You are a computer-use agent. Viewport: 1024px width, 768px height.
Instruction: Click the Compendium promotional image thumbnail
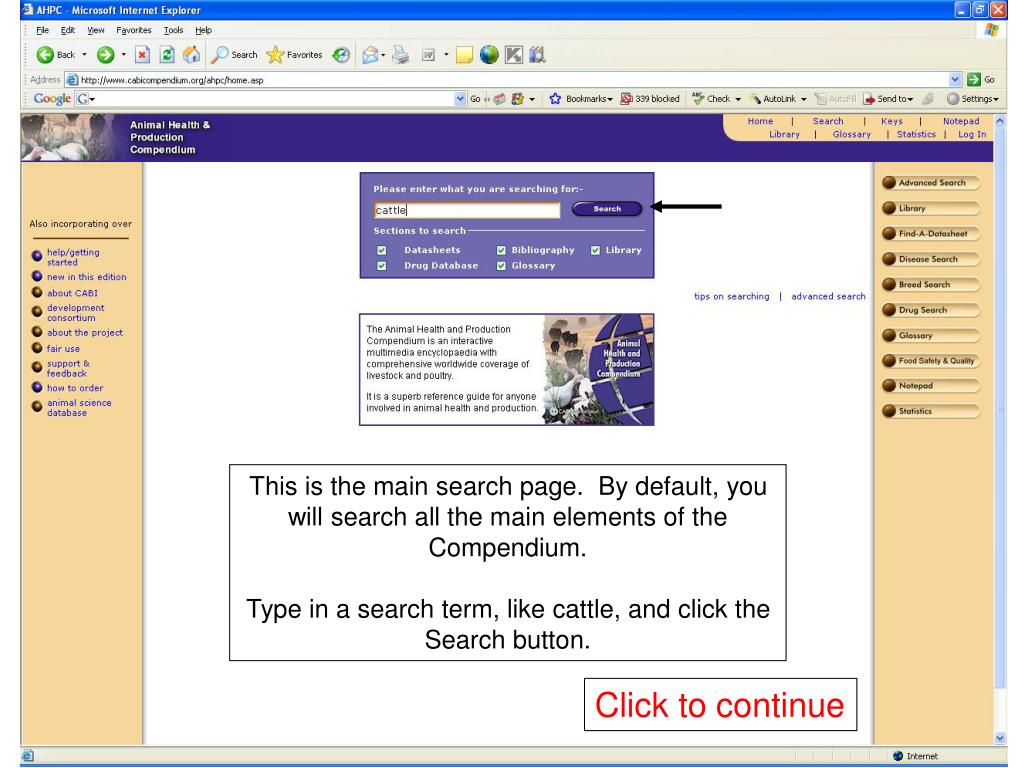click(x=598, y=370)
